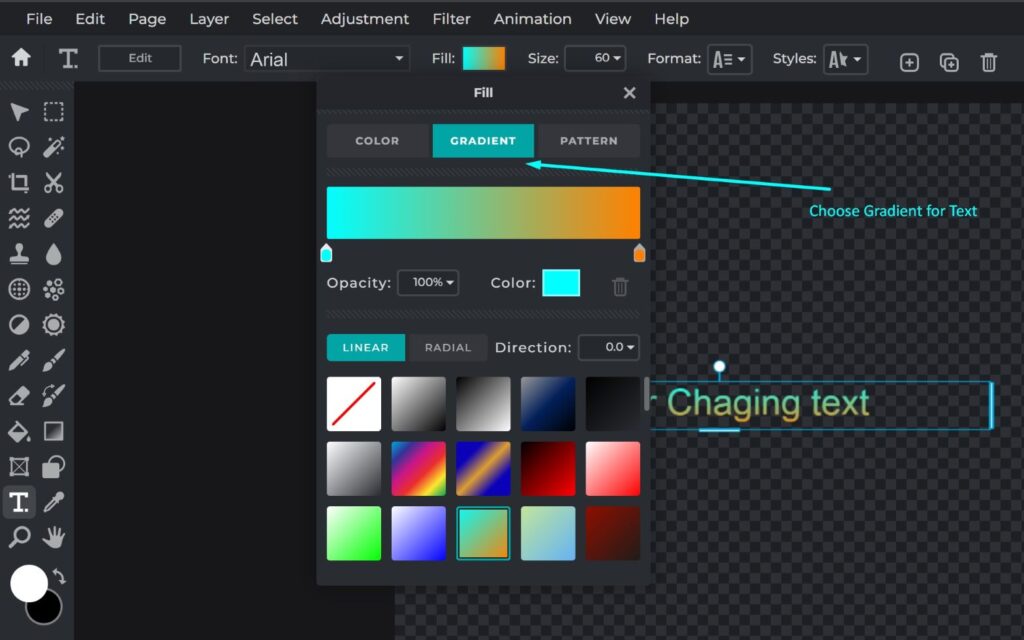Select the Pen drawing tool

point(19,360)
